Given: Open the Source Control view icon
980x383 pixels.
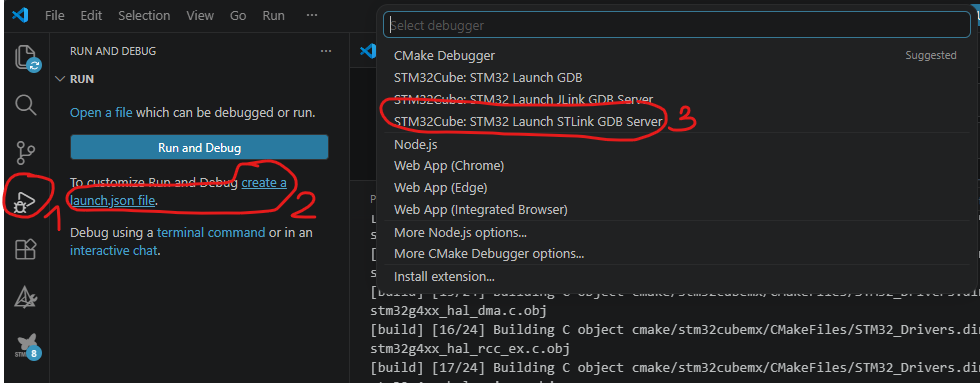Looking at the screenshot, I should pyautogui.click(x=26, y=152).
